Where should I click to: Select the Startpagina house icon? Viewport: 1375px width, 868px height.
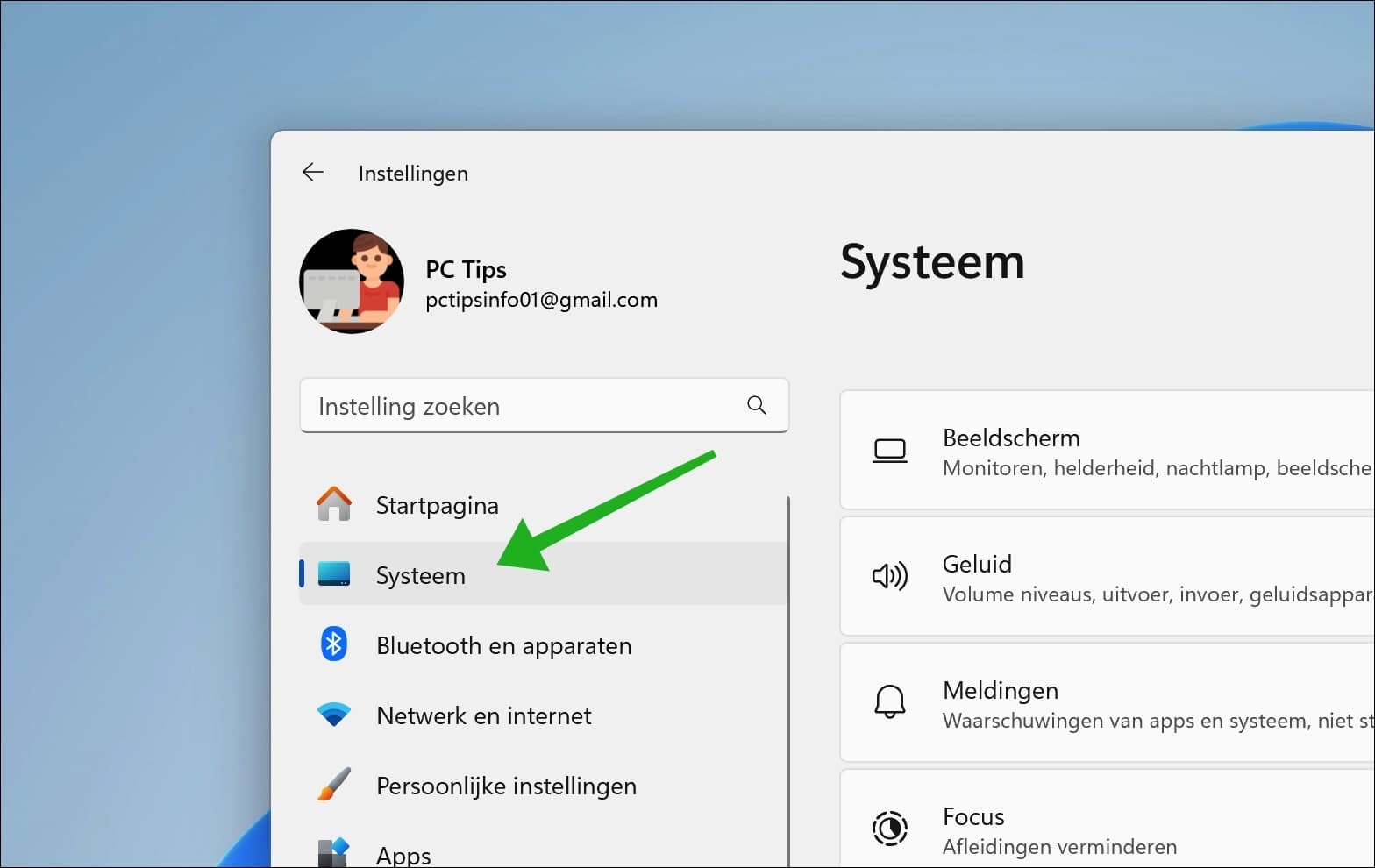(x=334, y=504)
